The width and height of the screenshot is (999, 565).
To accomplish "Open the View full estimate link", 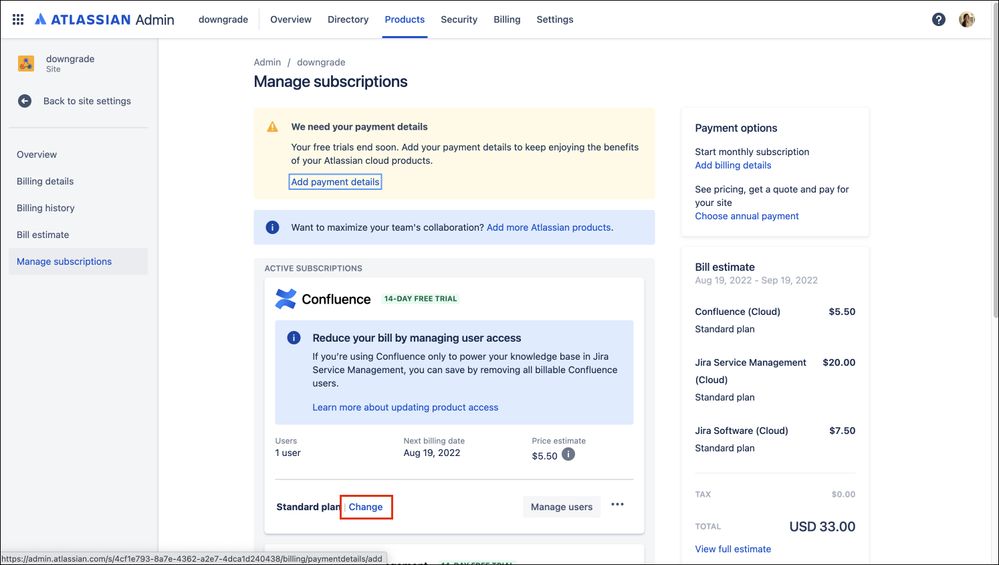I will [733, 549].
